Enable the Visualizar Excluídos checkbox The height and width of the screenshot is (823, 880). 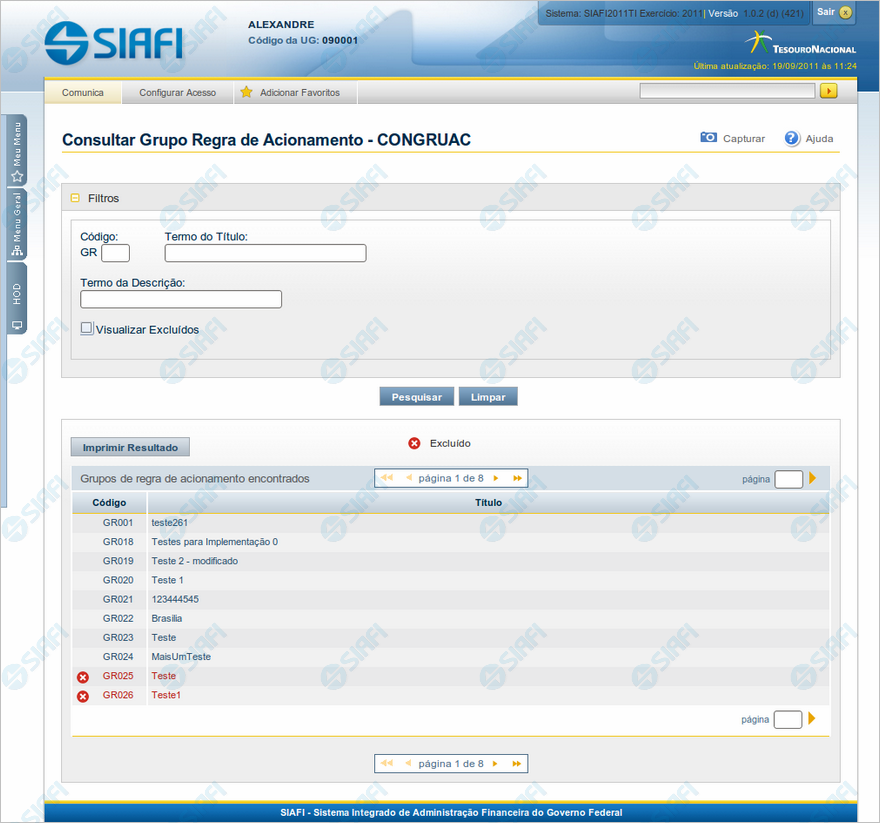click(88, 328)
